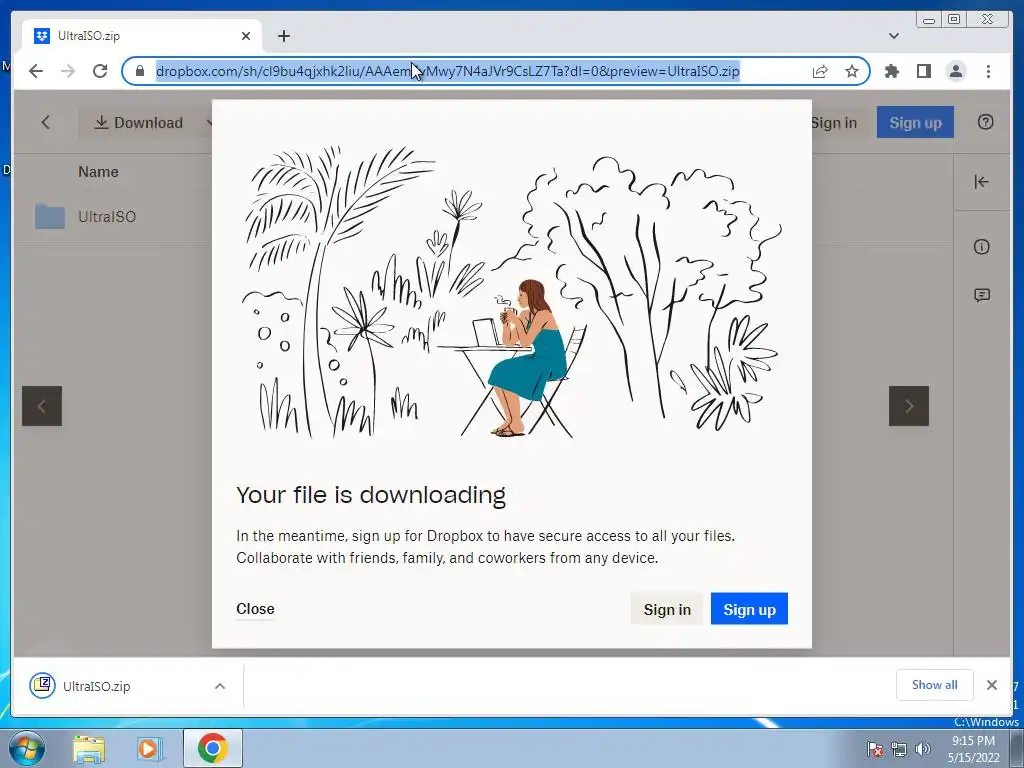
Task: Close the downloading dialog
Action: [x=255, y=609]
